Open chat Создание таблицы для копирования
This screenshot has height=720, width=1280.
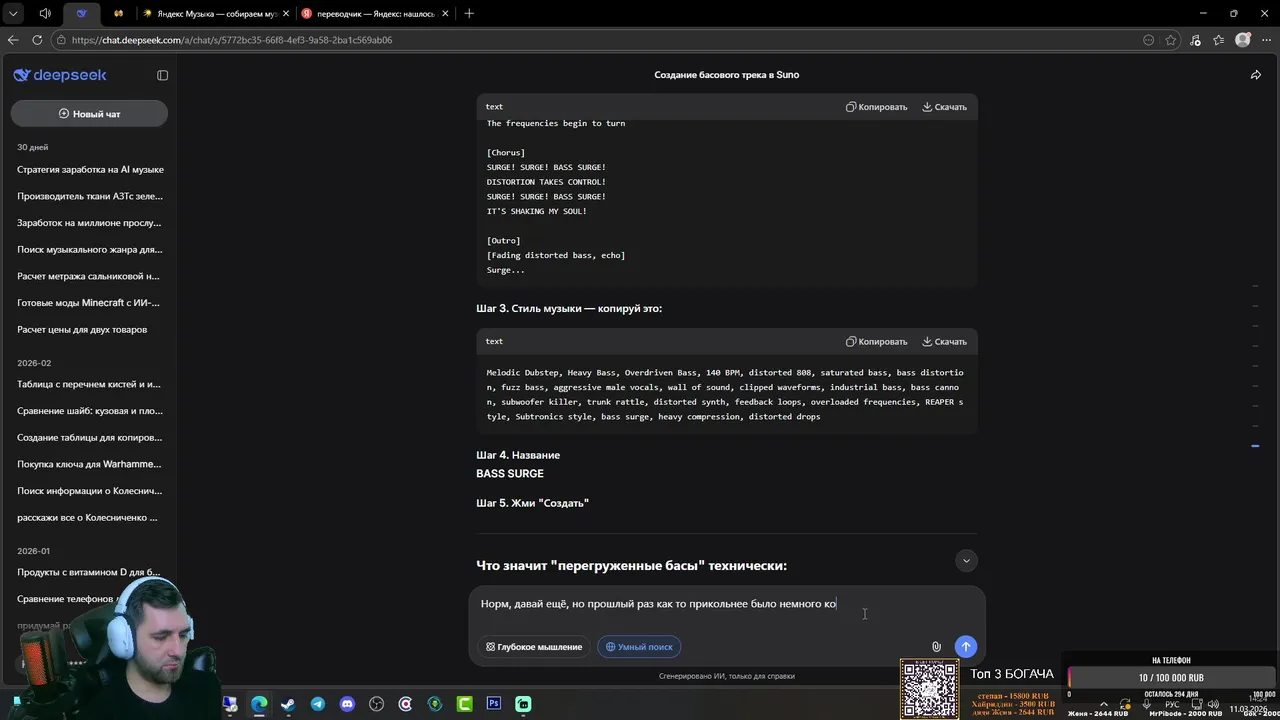[x=90, y=438]
